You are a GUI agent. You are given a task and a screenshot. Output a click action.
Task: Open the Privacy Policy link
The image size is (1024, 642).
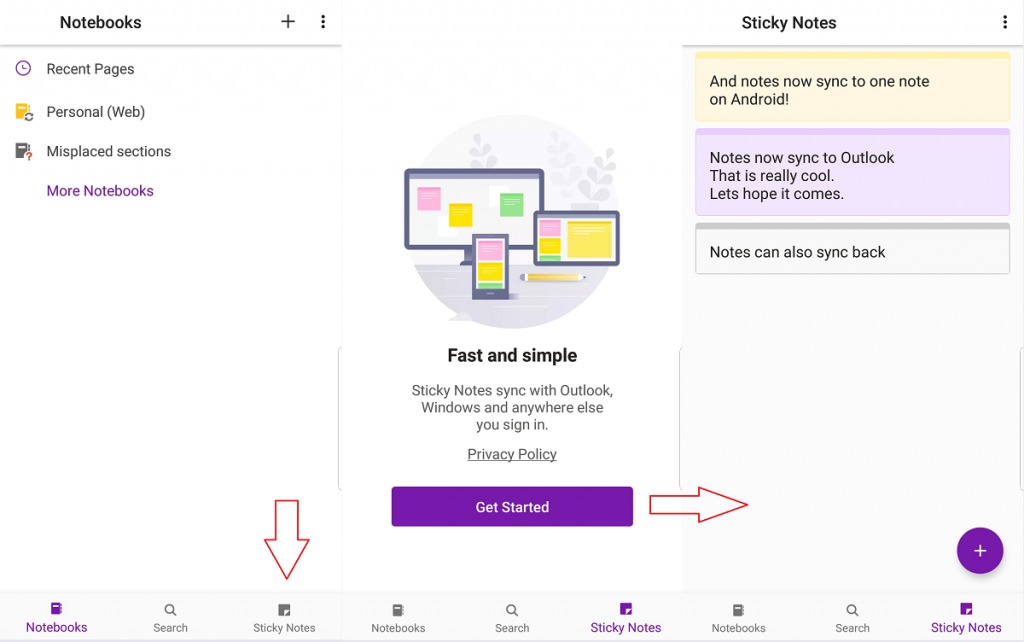click(x=511, y=454)
